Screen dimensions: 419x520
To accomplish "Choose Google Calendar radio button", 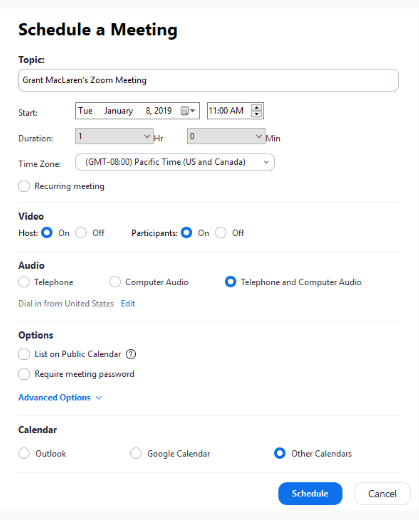I will click(x=136, y=453).
